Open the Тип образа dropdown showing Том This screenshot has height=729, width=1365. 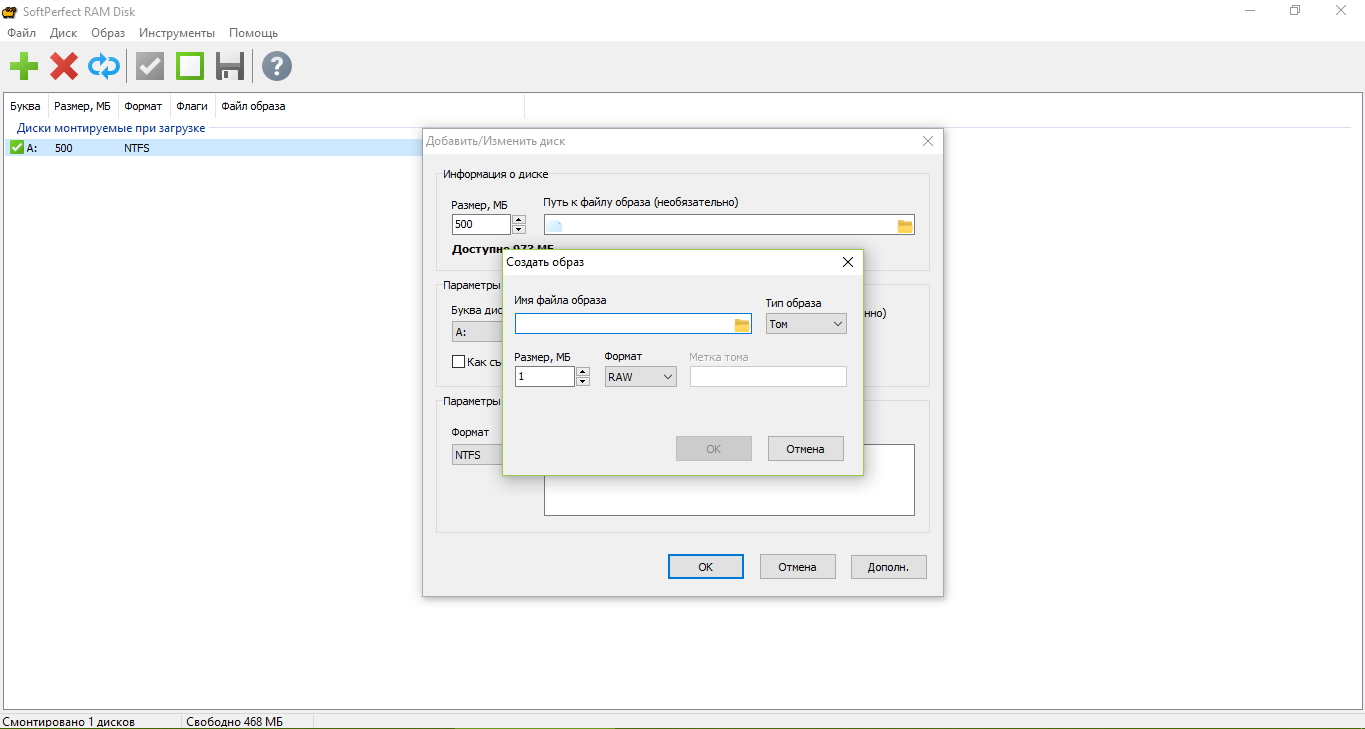point(806,324)
